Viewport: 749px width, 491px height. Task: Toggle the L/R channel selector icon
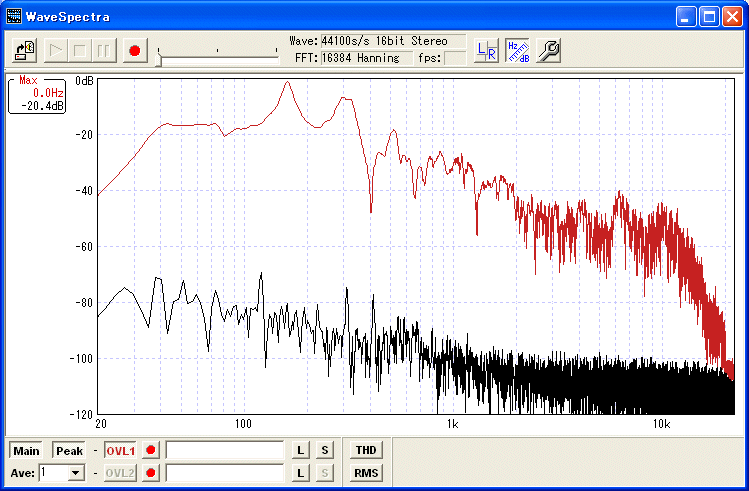pyautogui.click(x=486, y=51)
